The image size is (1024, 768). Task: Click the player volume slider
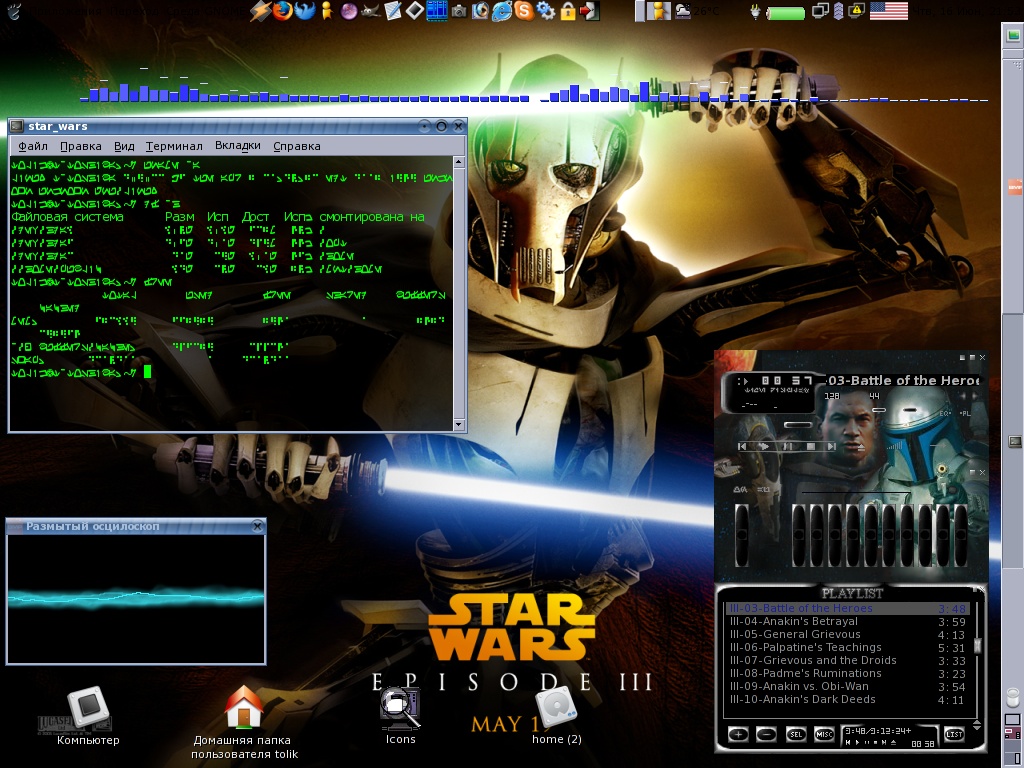point(879,410)
